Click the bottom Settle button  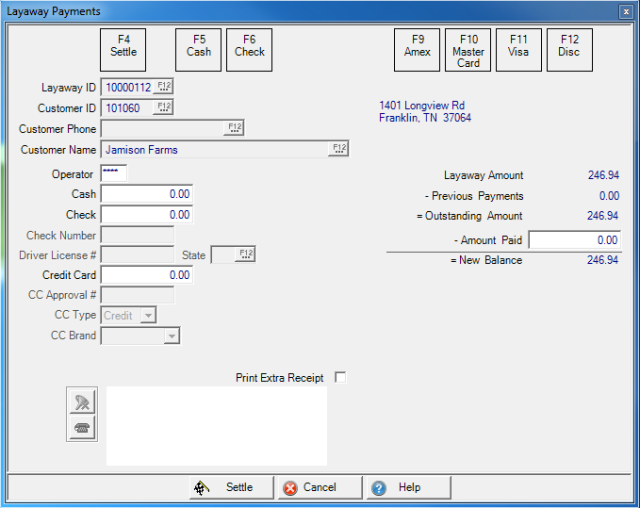point(231,488)
